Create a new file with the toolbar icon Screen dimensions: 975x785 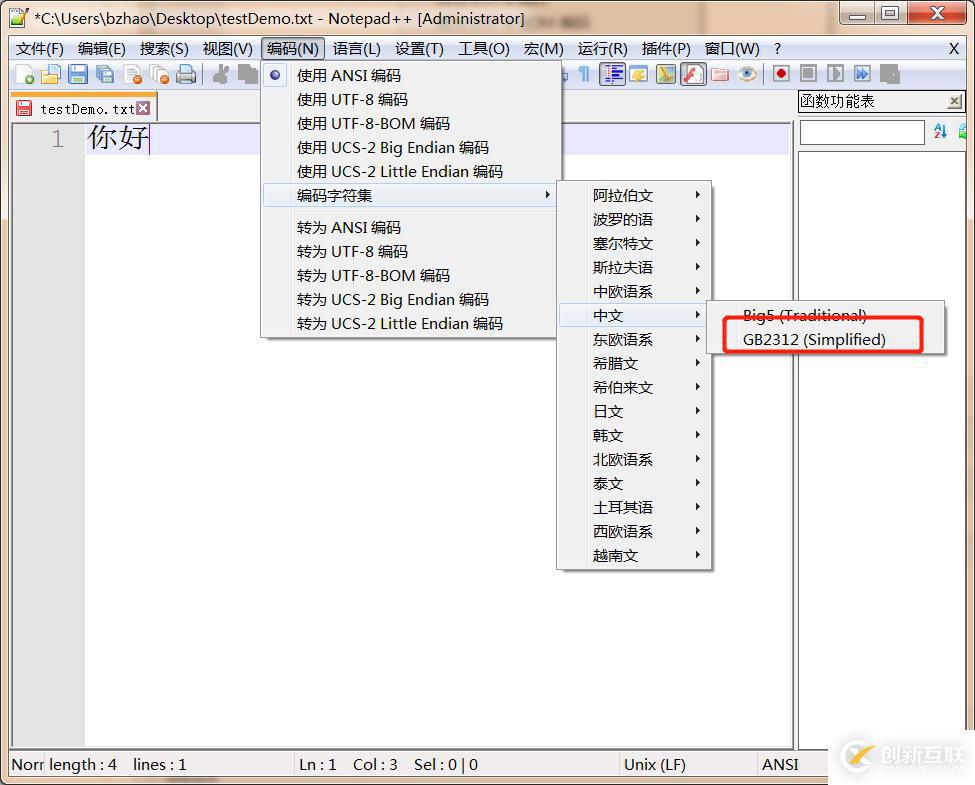coord(25,73)
